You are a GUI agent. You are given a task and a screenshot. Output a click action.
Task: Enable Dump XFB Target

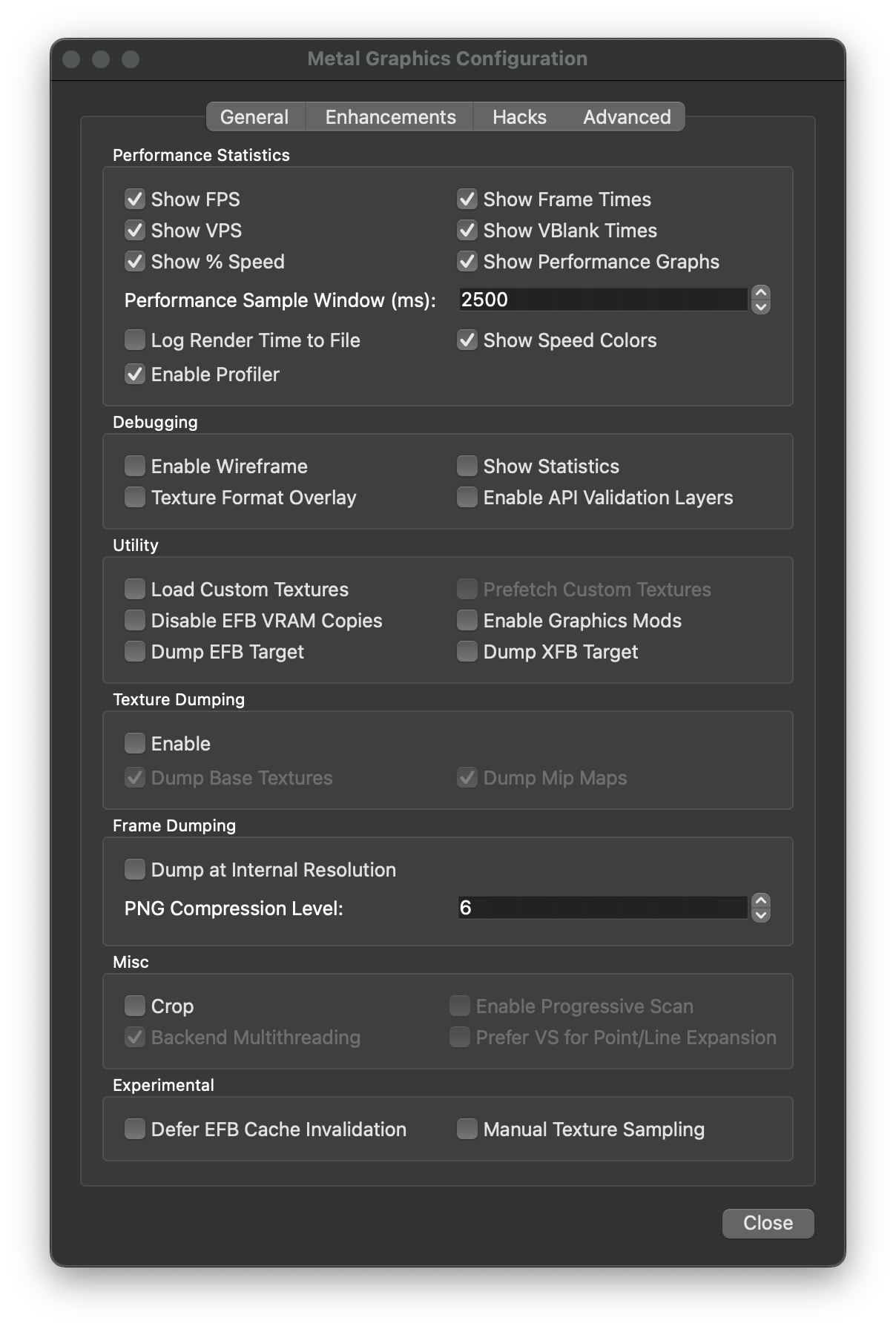point(467,652)
